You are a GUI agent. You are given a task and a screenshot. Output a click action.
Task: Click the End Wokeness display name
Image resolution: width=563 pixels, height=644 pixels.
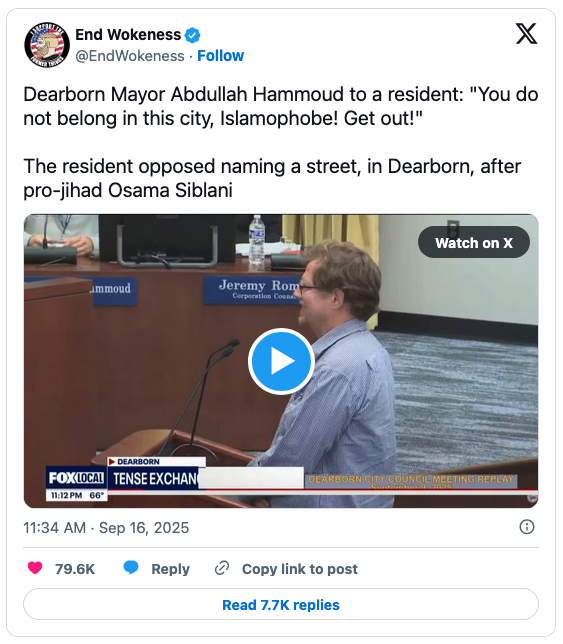[128, 35]
